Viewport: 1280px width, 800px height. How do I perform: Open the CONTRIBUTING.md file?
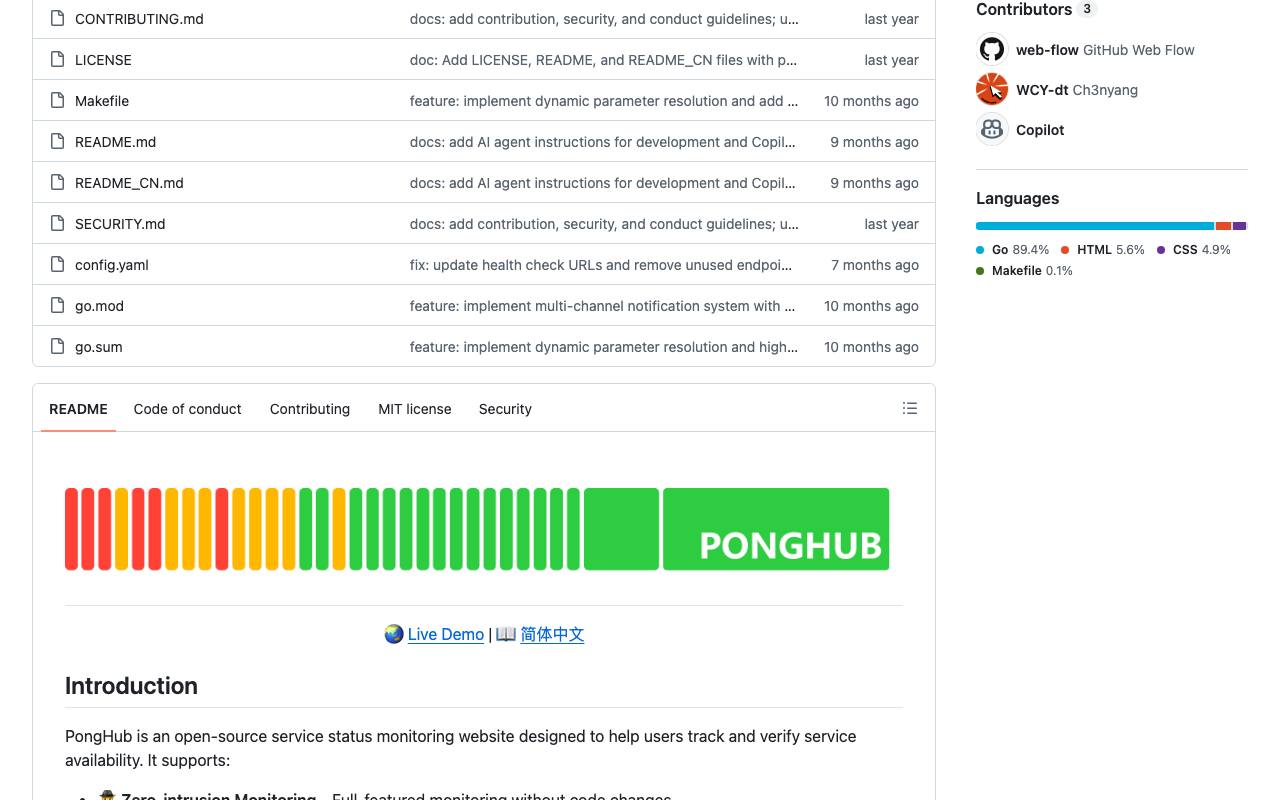[139, 19]
